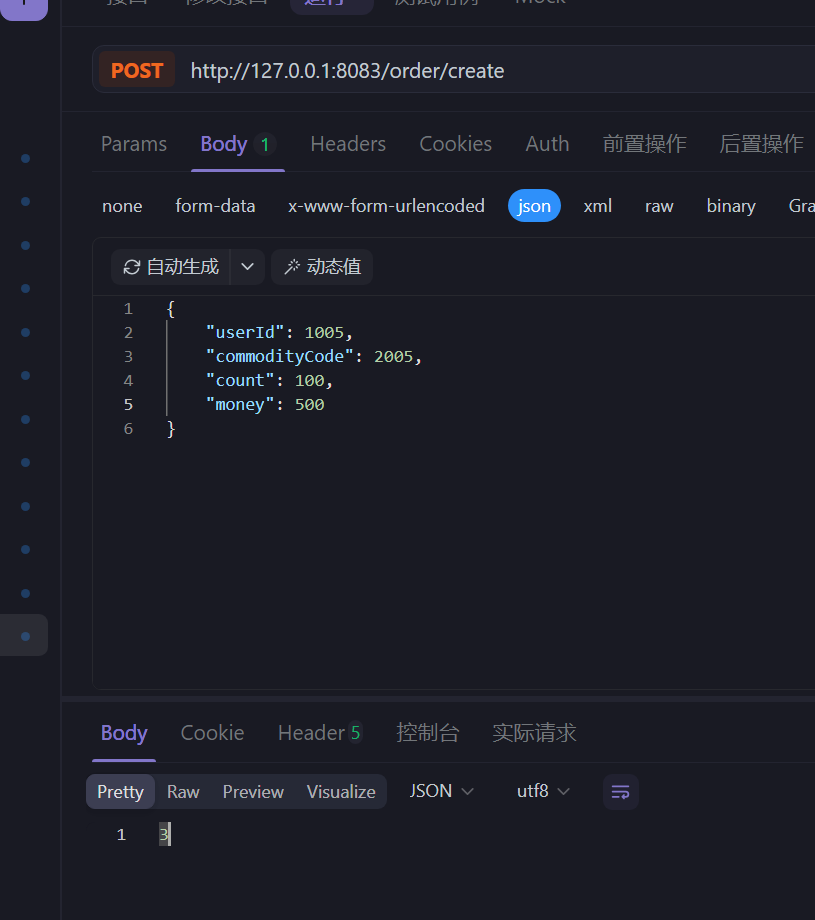Switch to the Auth tab
Screen dimensions: 815x920
click(x=547, y=144)
